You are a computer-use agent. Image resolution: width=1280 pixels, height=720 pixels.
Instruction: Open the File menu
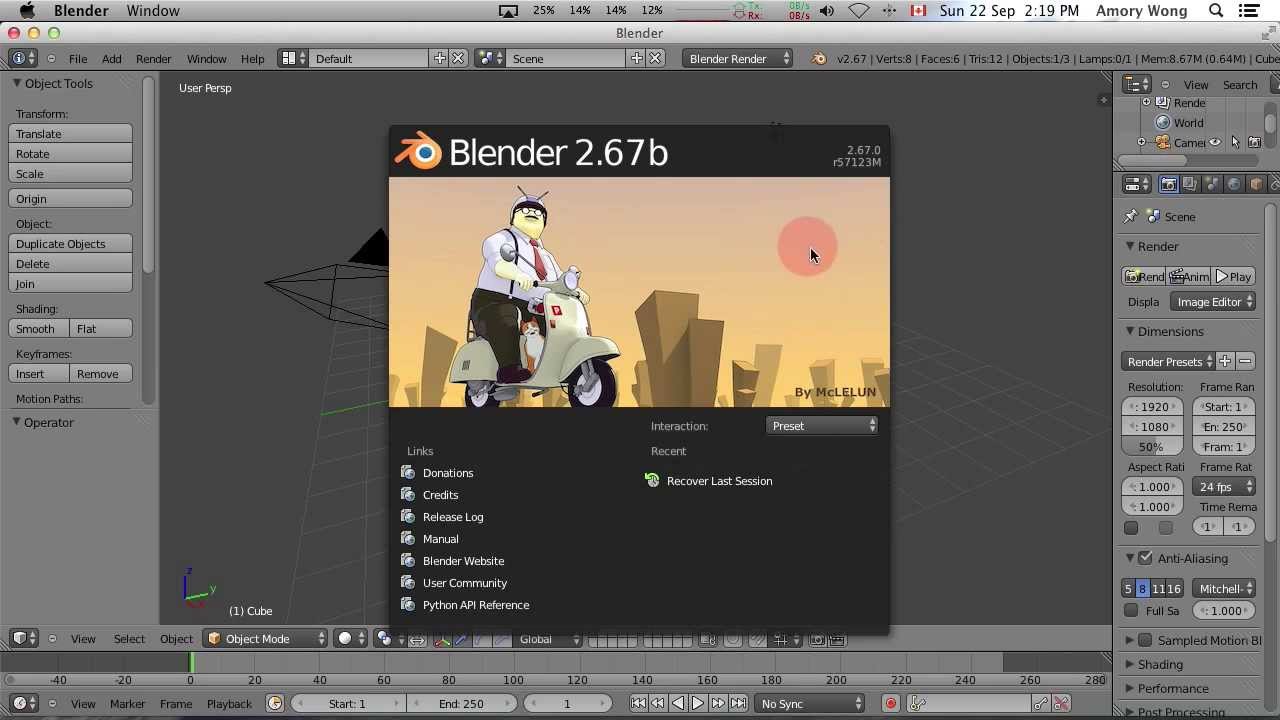77,58
